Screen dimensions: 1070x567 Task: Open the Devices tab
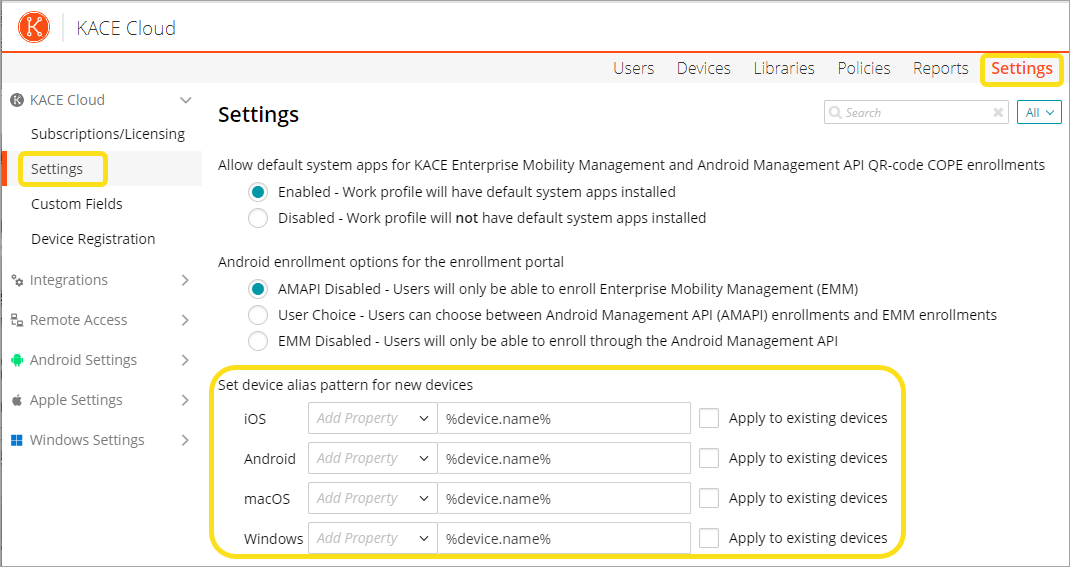[703, 68]
